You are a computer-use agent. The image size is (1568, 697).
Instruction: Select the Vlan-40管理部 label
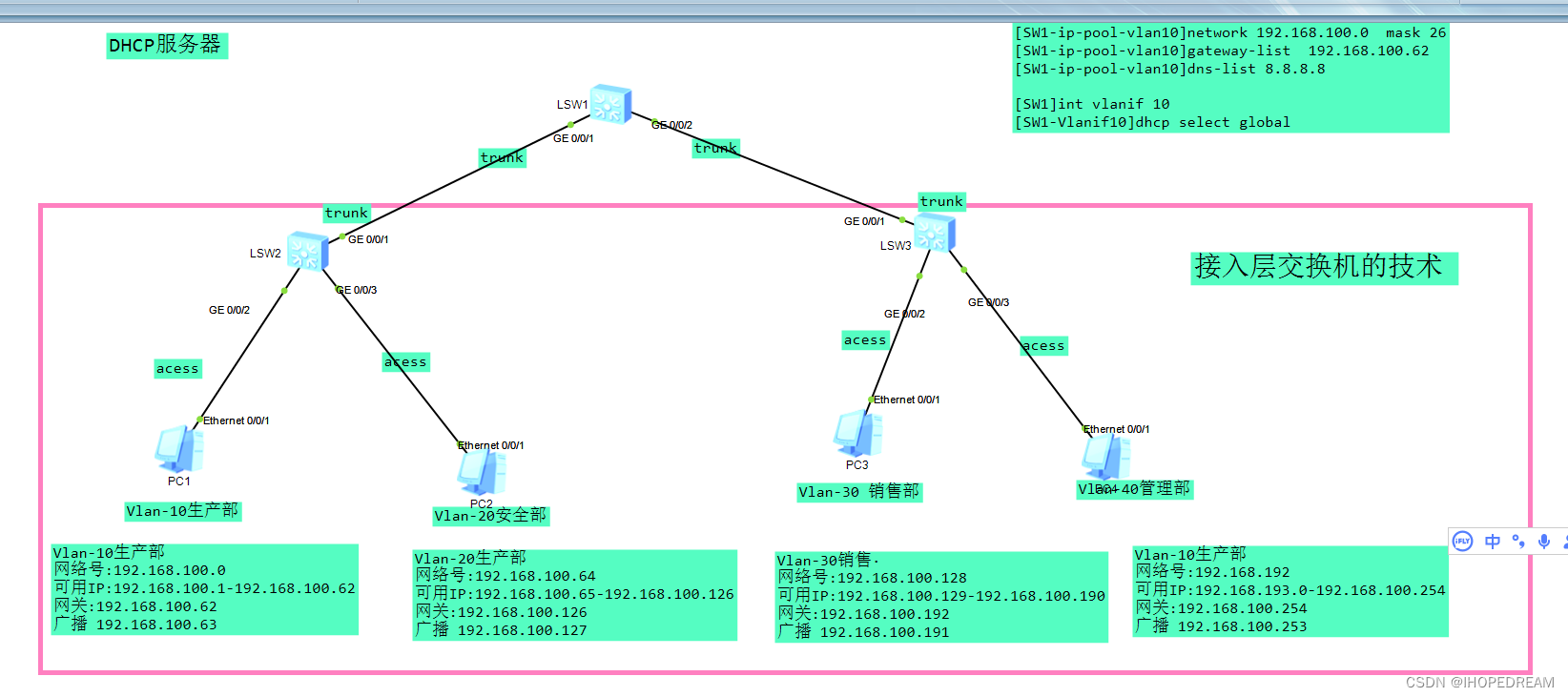point(1135,489)
